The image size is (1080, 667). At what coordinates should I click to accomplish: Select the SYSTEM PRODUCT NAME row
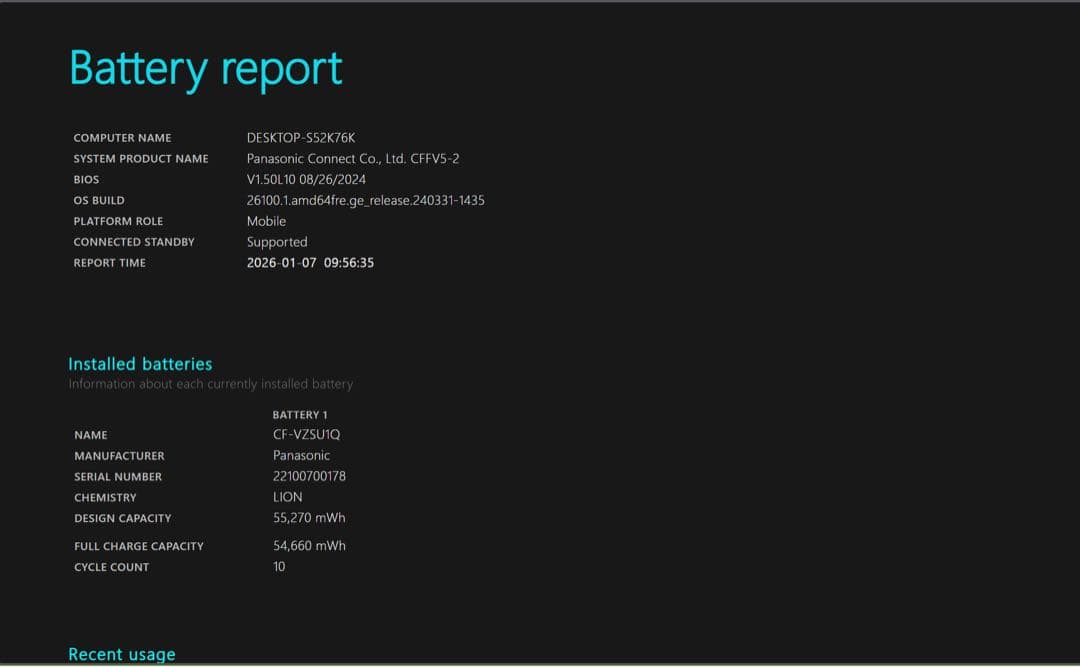[141, 158]
